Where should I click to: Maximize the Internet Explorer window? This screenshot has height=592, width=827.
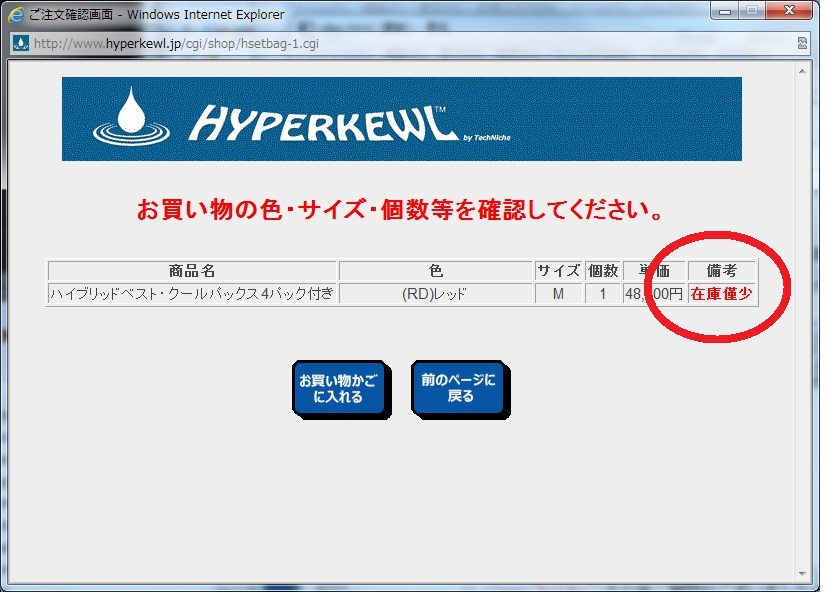tap(752, 11)
